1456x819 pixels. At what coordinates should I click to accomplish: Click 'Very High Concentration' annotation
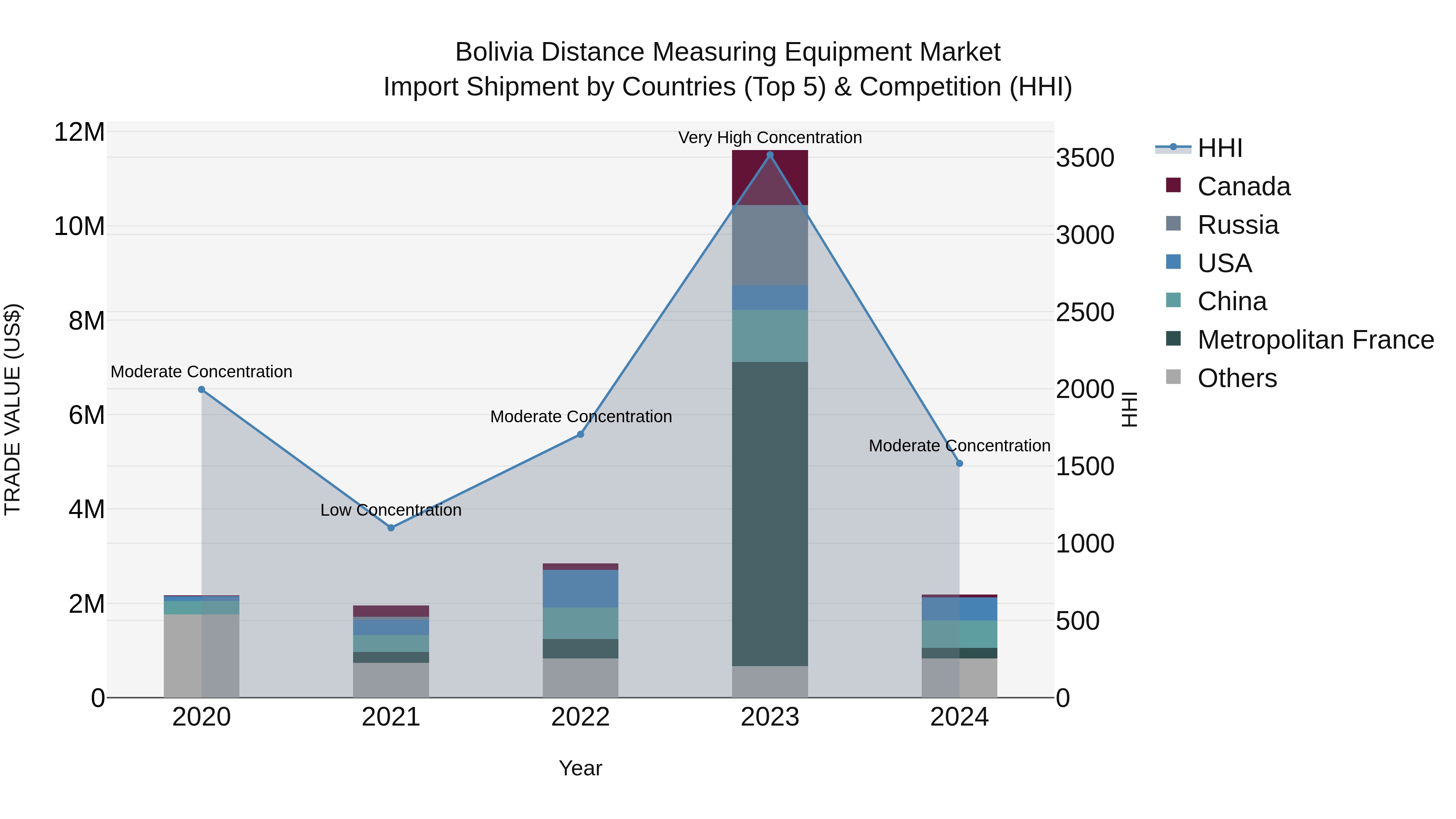pyautogui.click(x=770, y=138)
